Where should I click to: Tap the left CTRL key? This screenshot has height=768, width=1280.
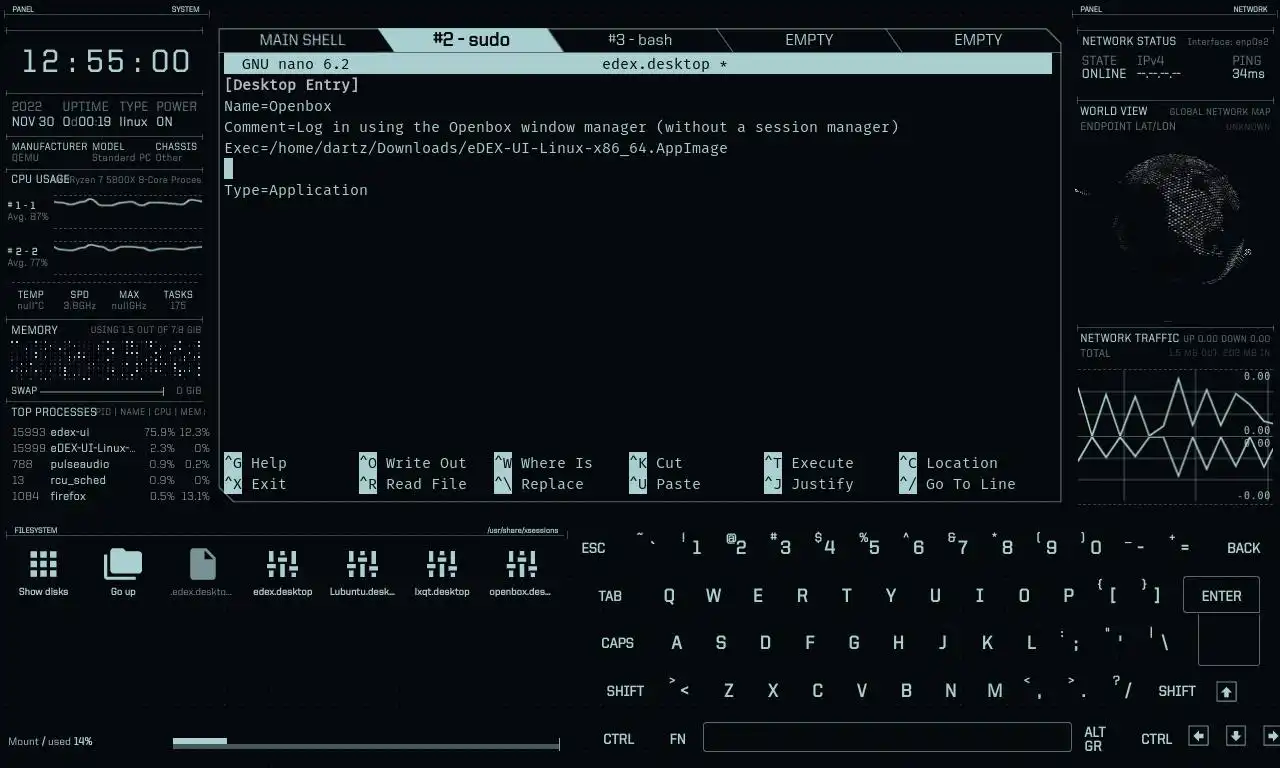(619, 739)
